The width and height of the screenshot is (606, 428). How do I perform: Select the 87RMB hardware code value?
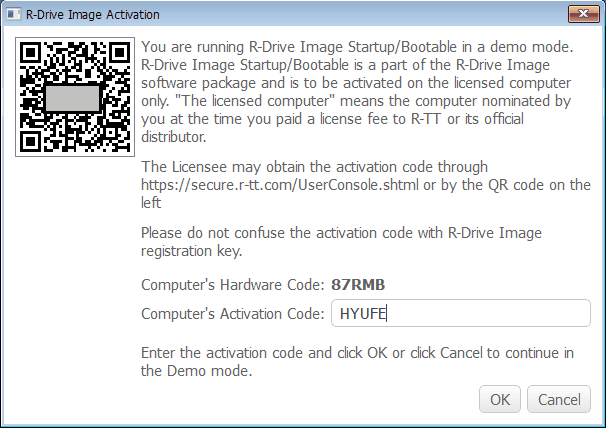[x=358, y=285]
